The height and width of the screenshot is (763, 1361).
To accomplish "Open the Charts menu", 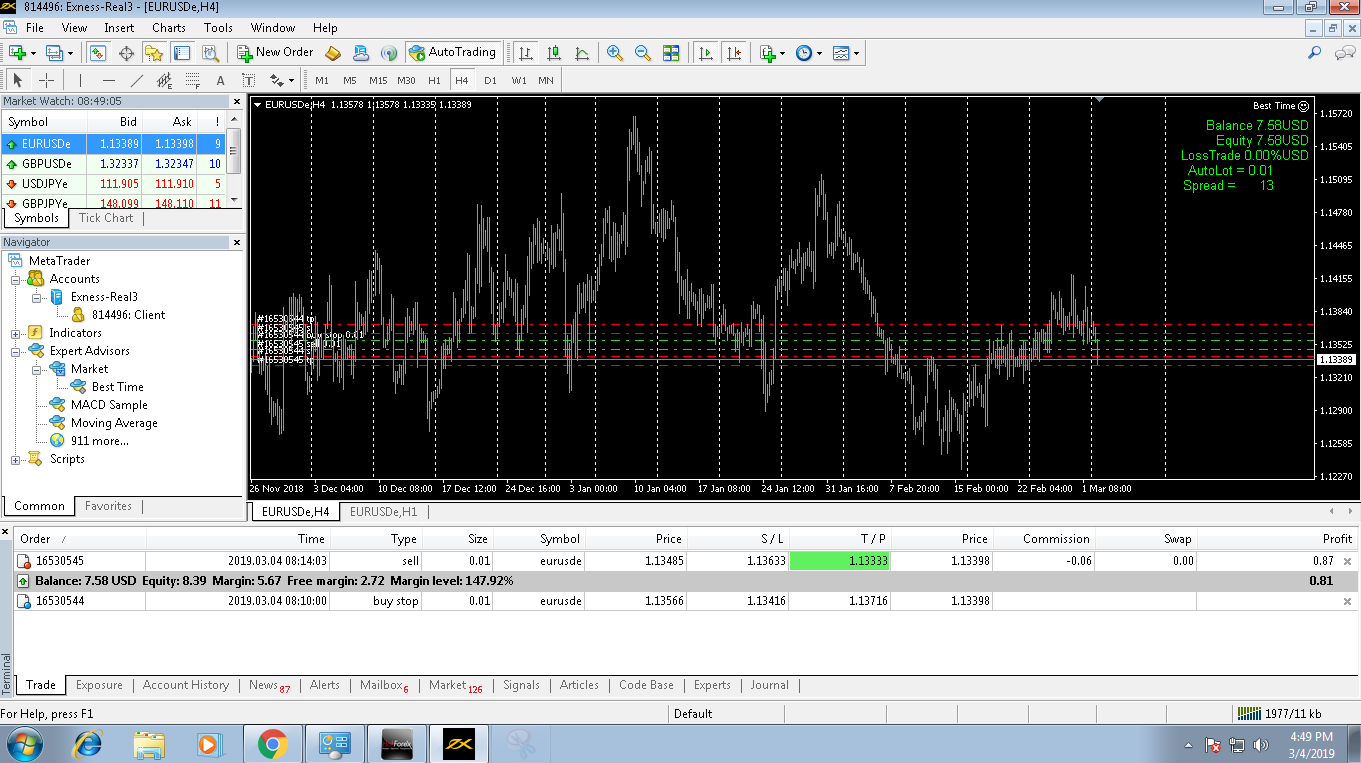I will tap(169, 28).
